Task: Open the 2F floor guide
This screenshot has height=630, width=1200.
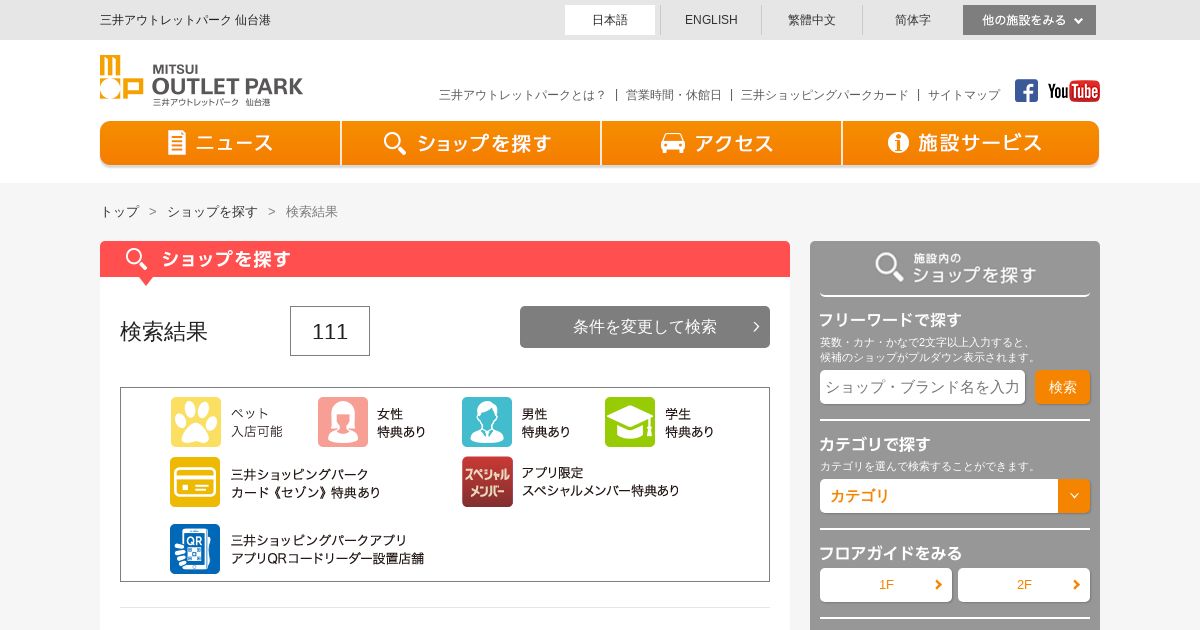Action: pyautogui.click(x=1024, y=585)
